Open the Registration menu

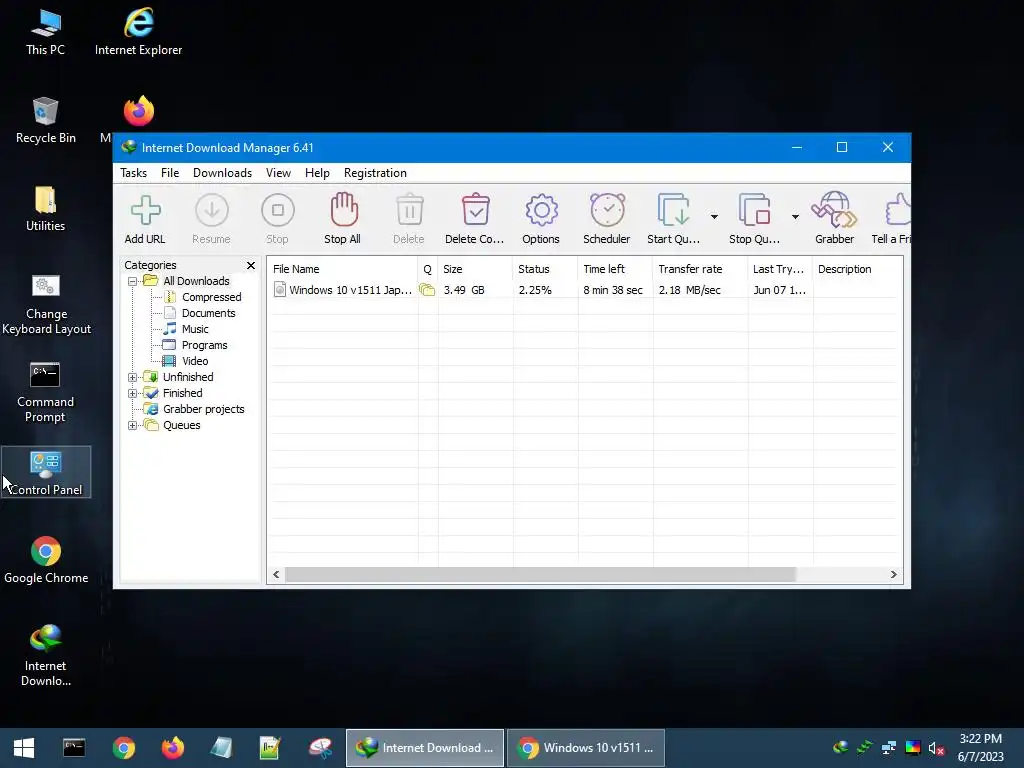pos(376,173)
